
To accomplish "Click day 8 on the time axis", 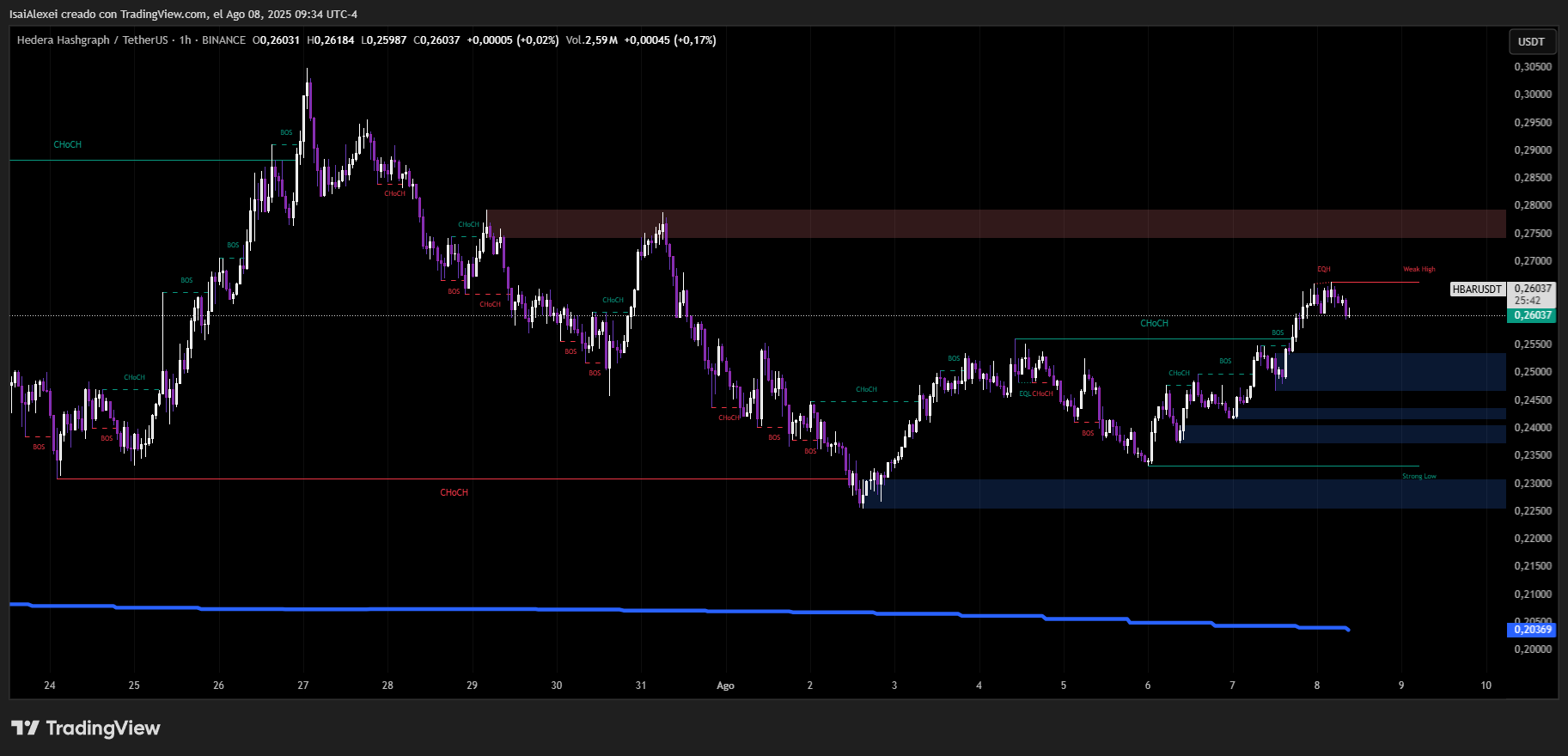I will click(x=1316, y=686).
